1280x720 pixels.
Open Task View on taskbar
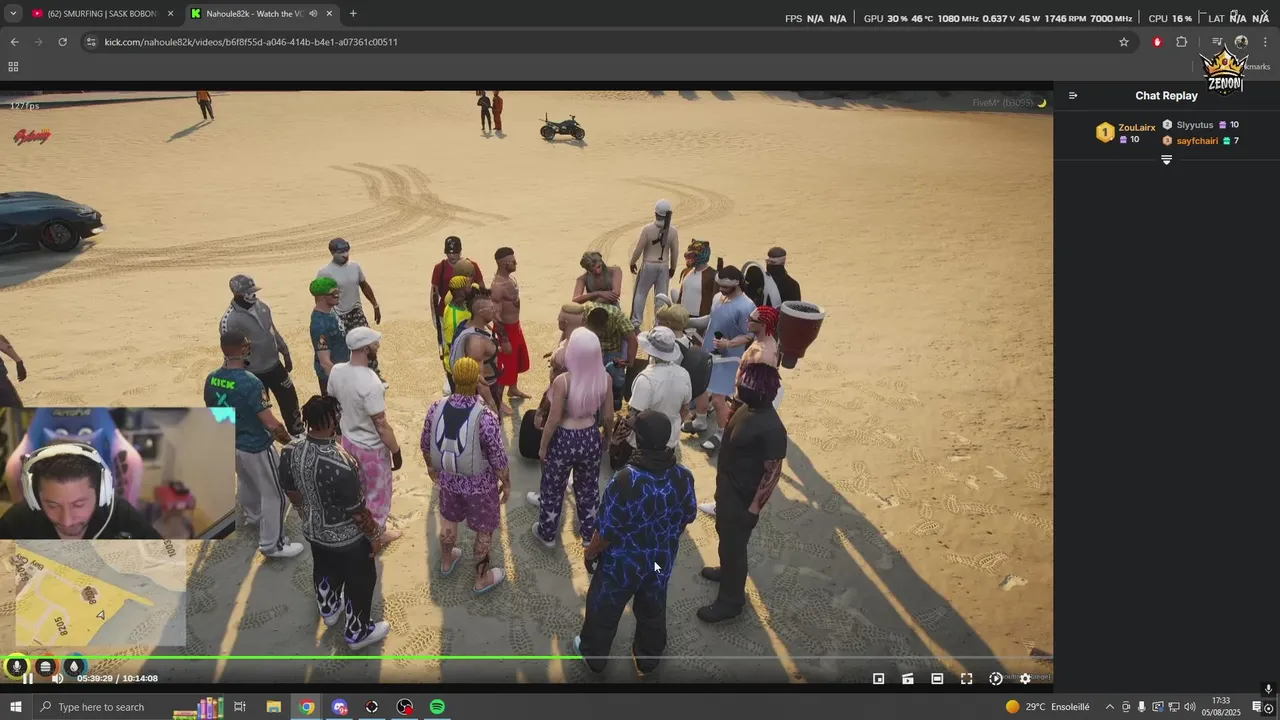(240, 707)
